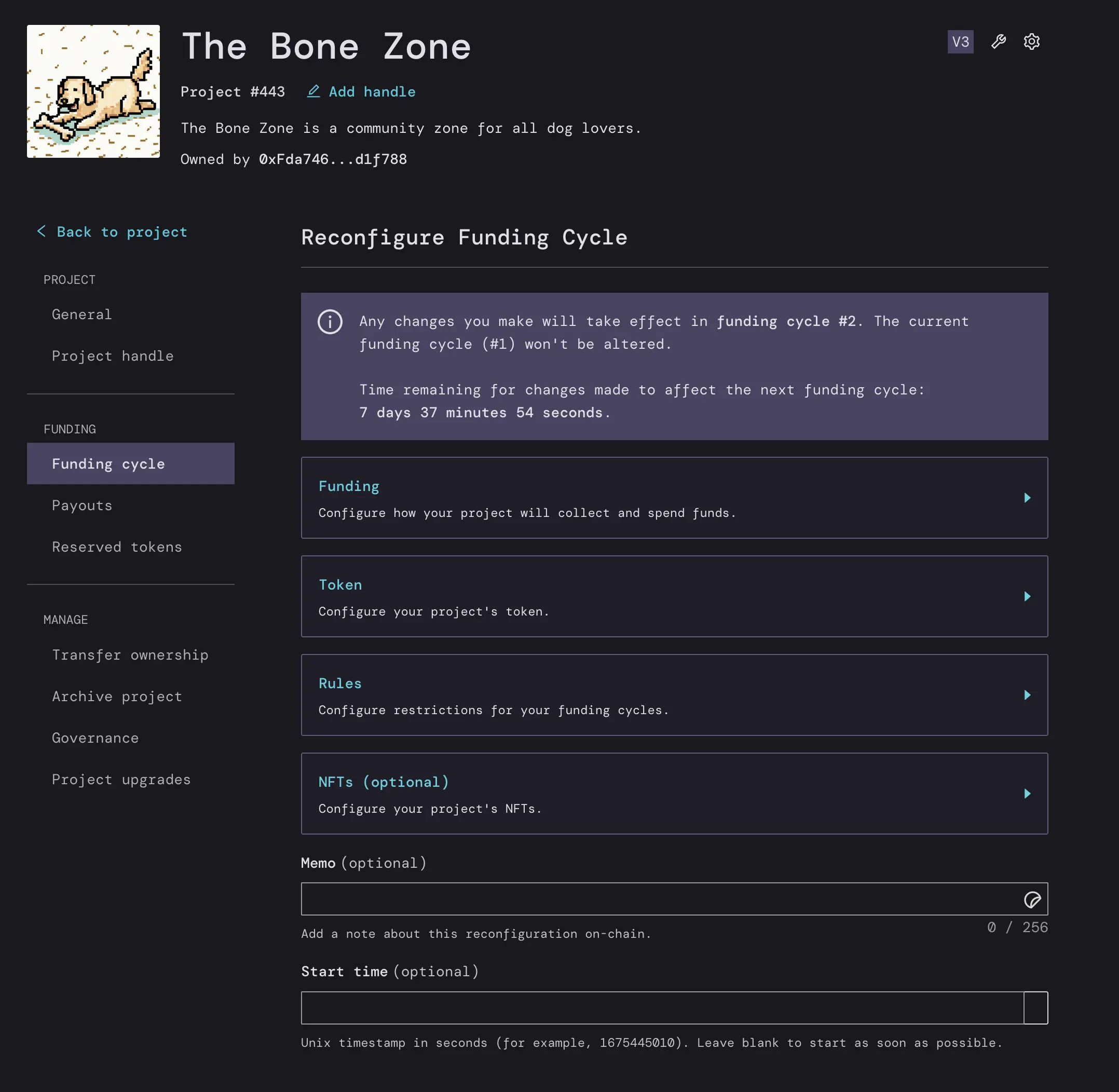1119x1092 pixels.
Task: Click the Add handle pencil icon
Action: [313, 91]
